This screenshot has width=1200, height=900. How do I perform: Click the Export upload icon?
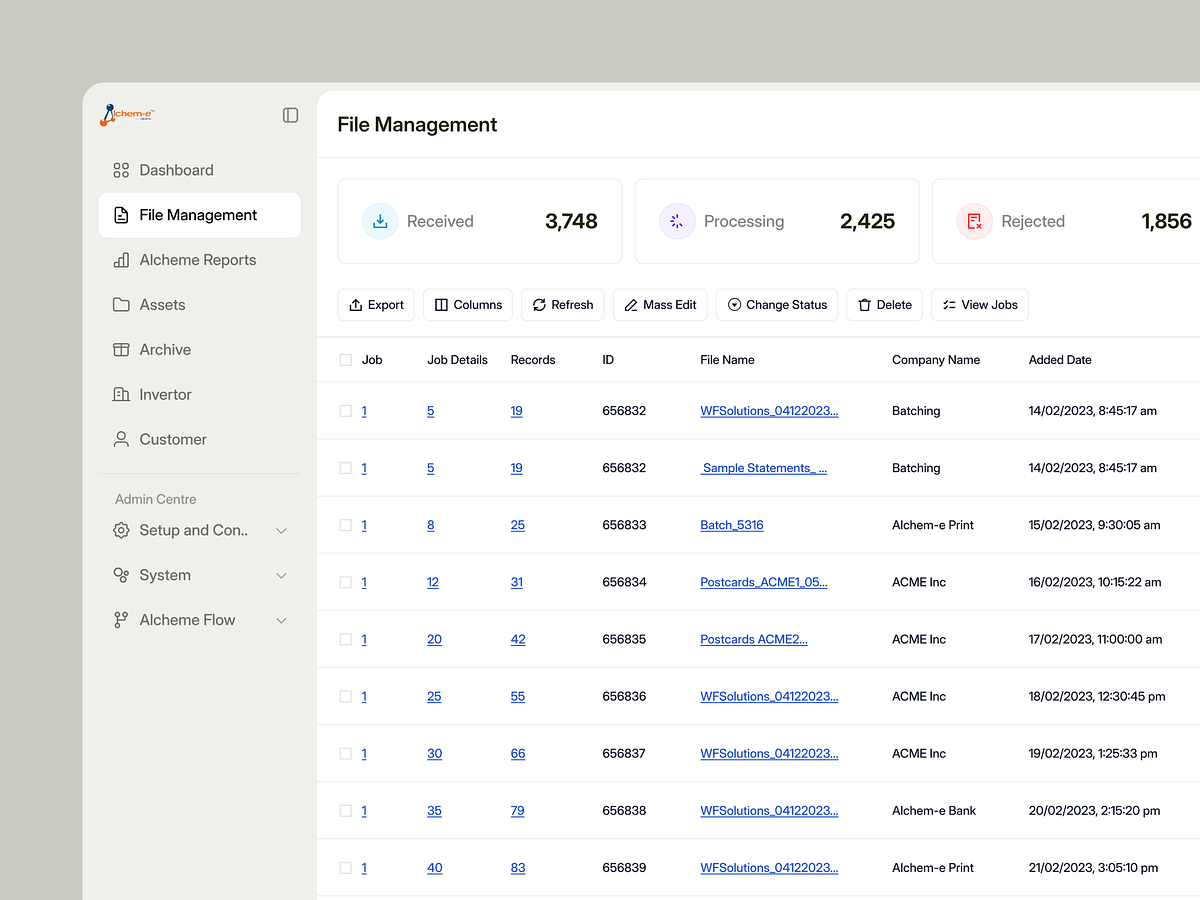(356, 305)
